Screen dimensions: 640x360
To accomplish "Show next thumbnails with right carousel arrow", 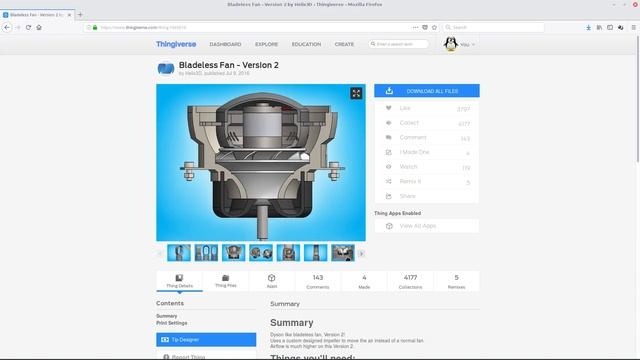I will coord(361,253).
